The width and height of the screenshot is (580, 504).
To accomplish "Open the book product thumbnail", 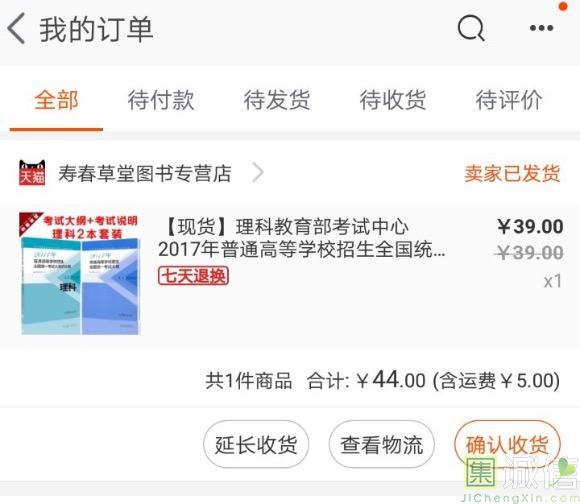I will click(x=80, y=274).
